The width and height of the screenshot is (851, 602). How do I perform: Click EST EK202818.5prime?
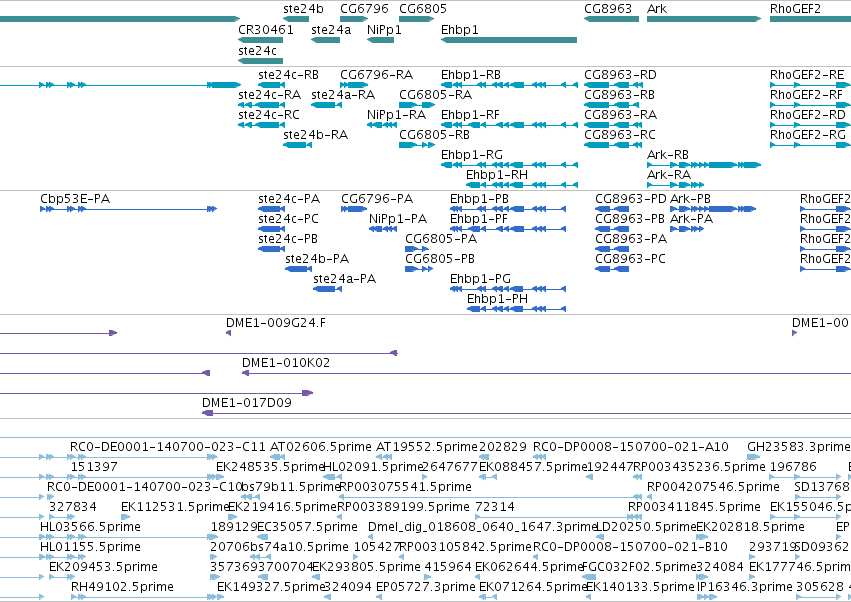[750, 527]
